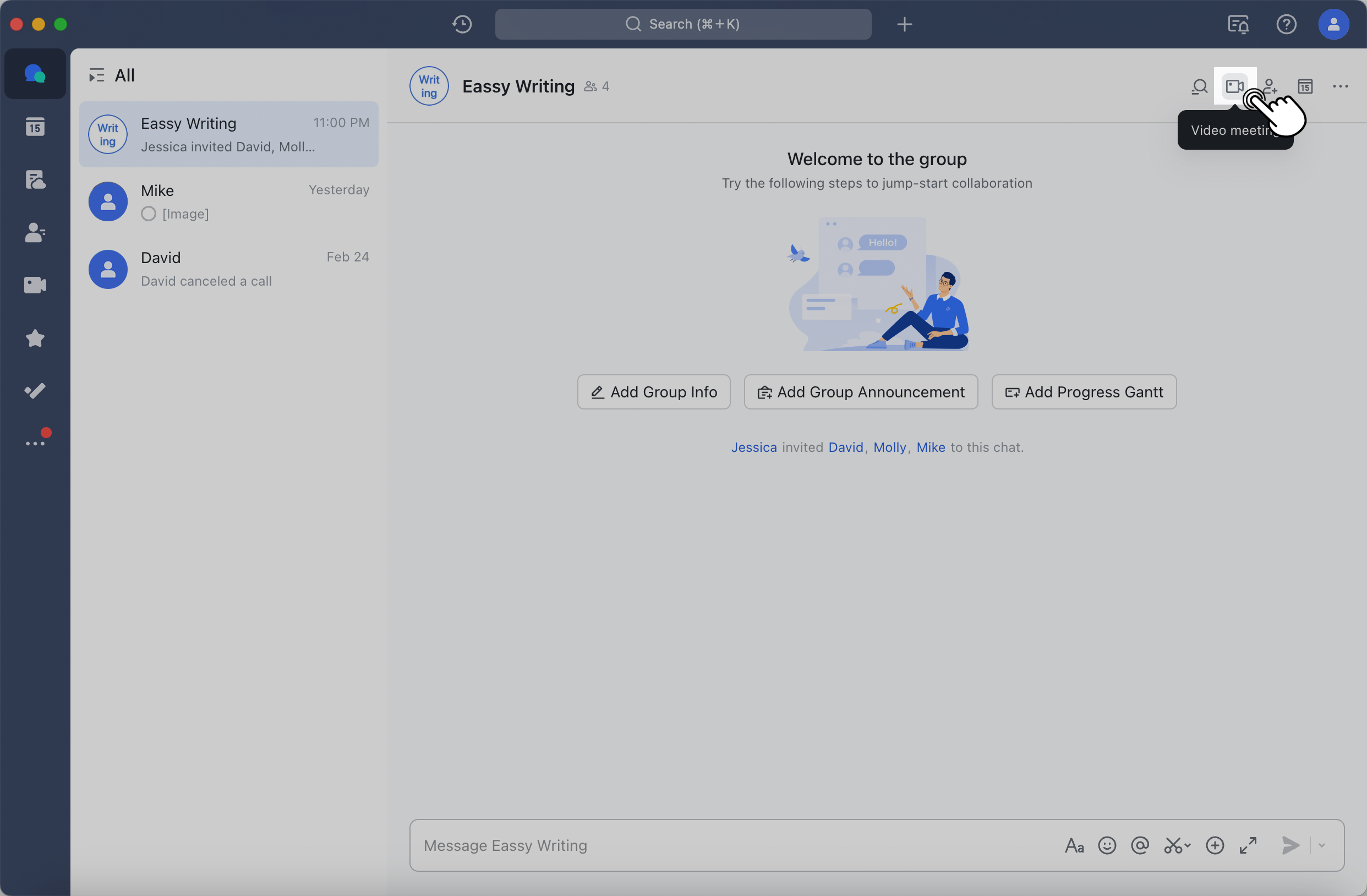Open the send options dropdown arrow
Screen dimensions: 1367x896
(1322, 845)
